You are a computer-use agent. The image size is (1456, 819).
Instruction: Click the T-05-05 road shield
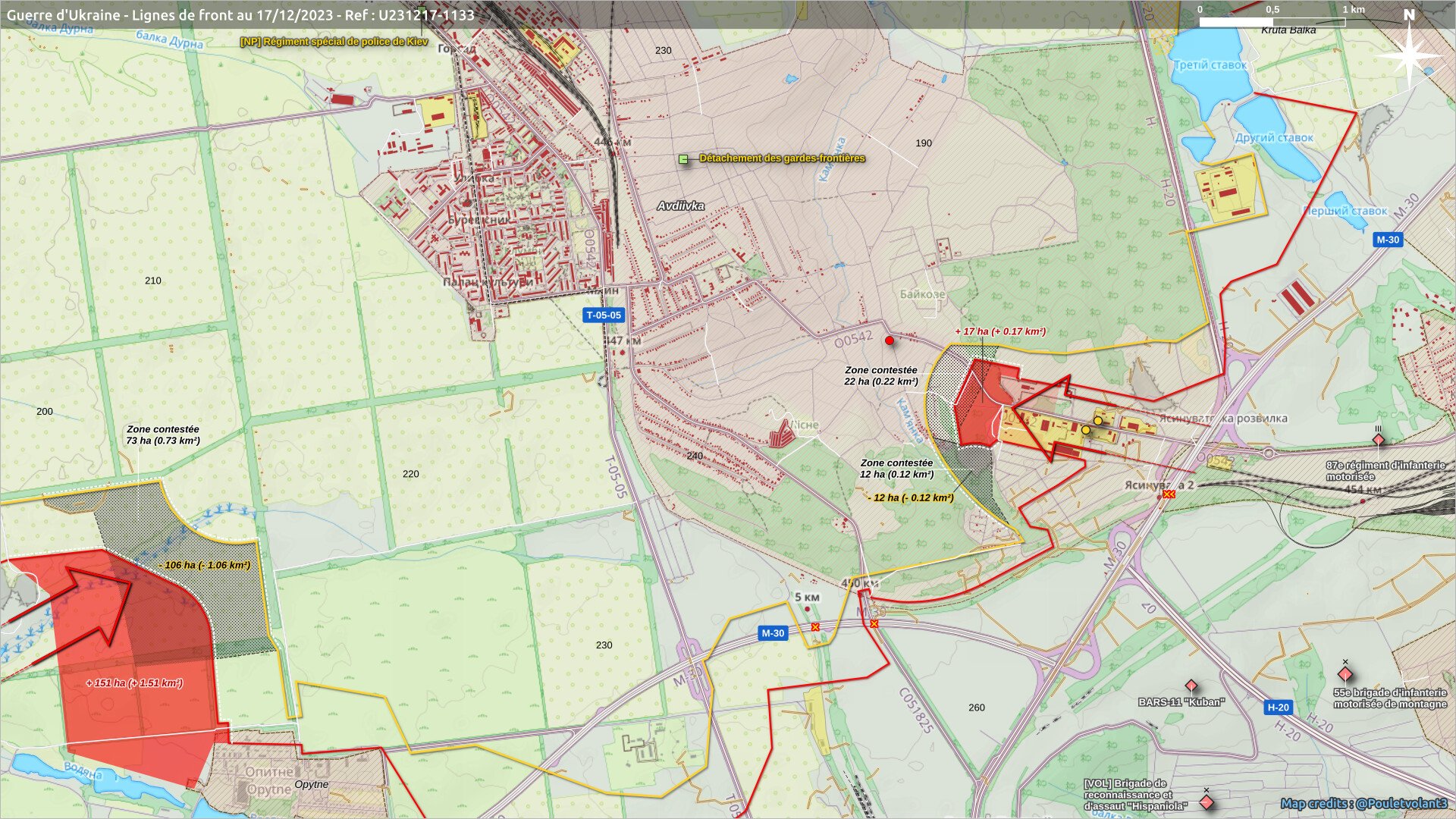[x=604, y=315]
